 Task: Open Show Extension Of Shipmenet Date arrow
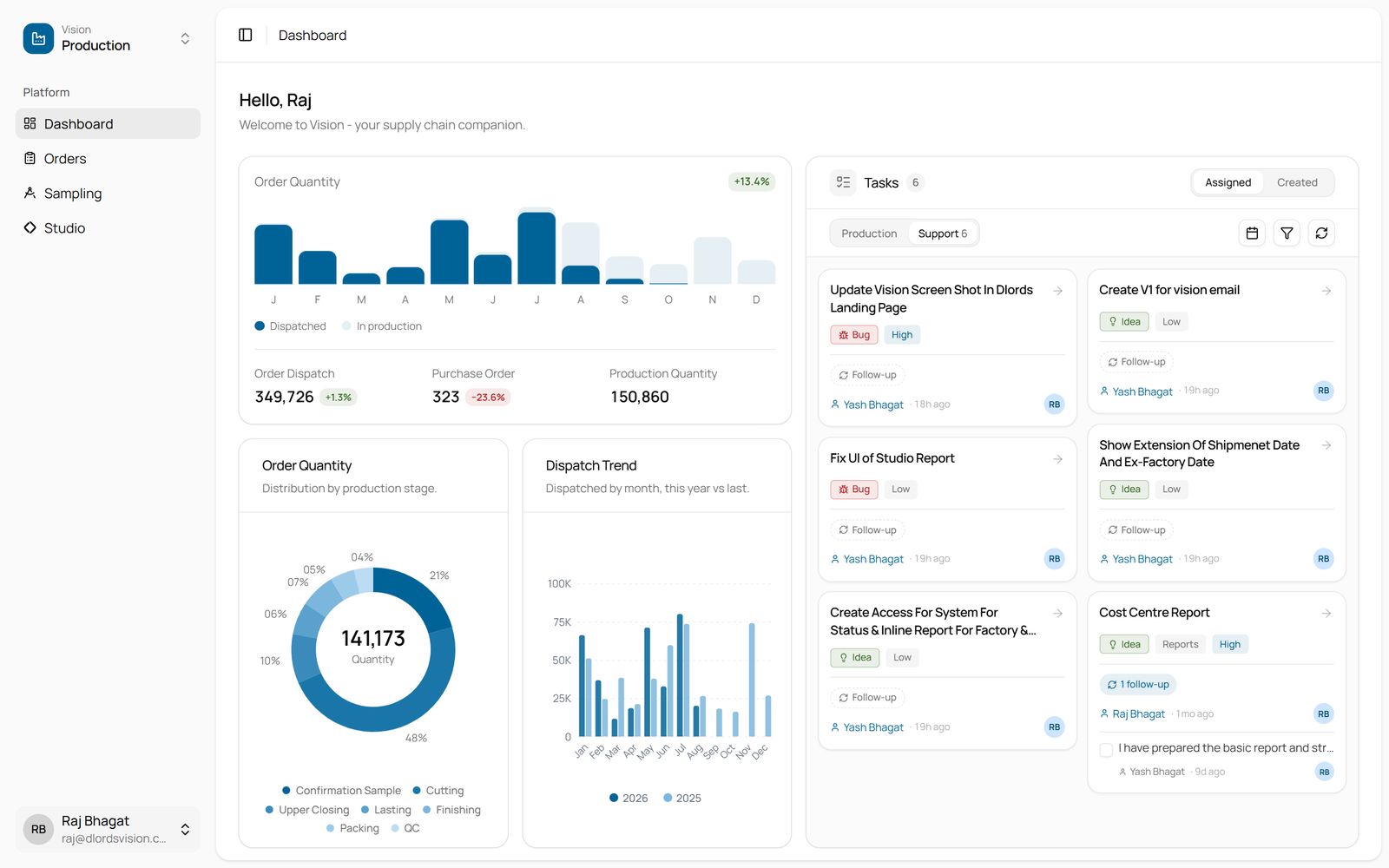point(1326,445)
